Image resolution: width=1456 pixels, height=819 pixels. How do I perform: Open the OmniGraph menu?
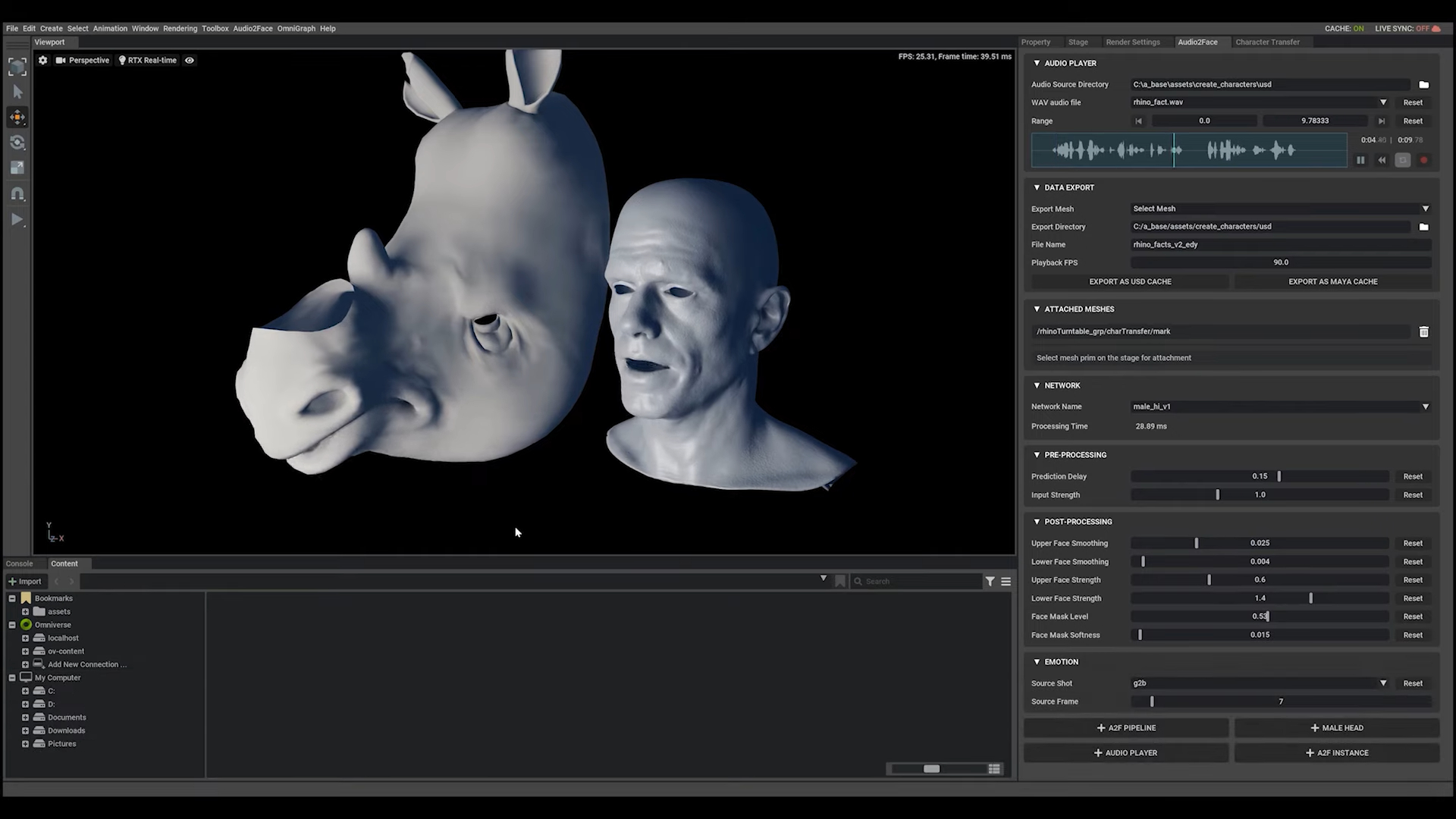[x=296, y=28]
